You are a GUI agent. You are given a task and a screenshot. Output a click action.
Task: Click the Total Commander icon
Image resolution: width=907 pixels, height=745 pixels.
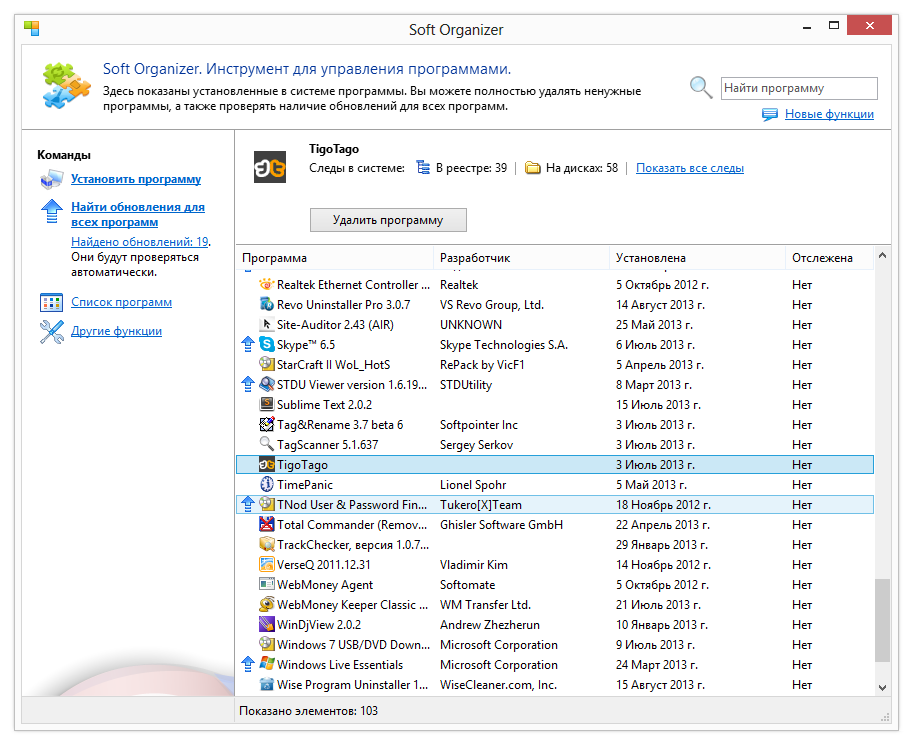267,524
